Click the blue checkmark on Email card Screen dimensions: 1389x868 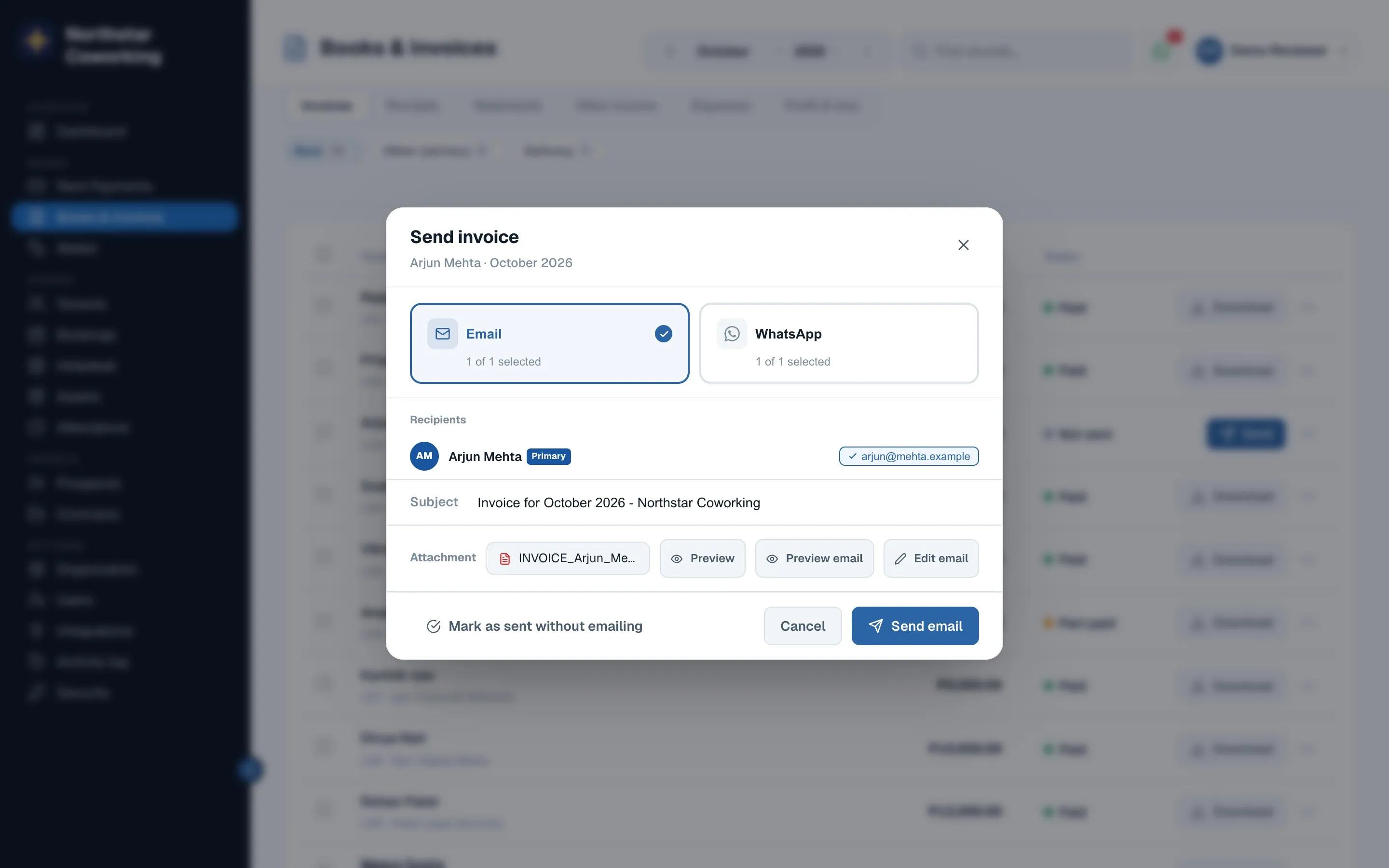[x=664, y=334]
